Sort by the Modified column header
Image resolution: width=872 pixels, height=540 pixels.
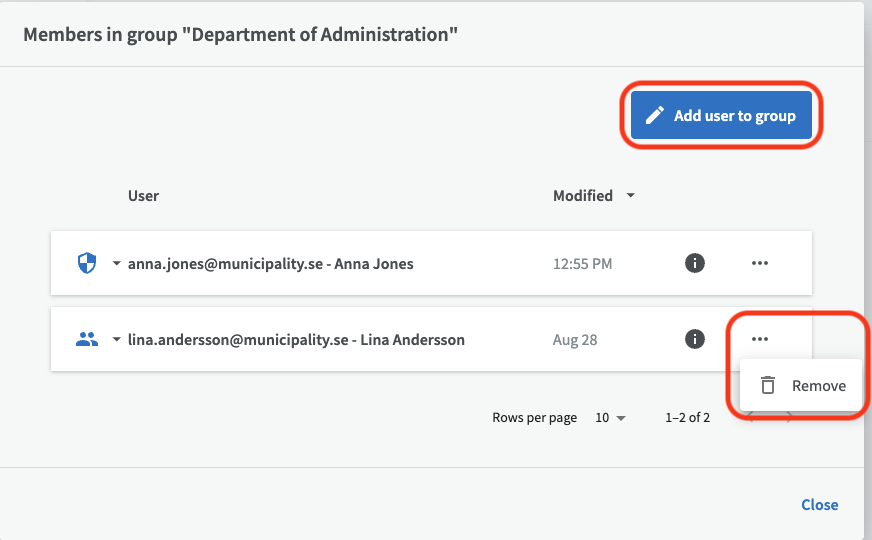(x=583, y=196)
